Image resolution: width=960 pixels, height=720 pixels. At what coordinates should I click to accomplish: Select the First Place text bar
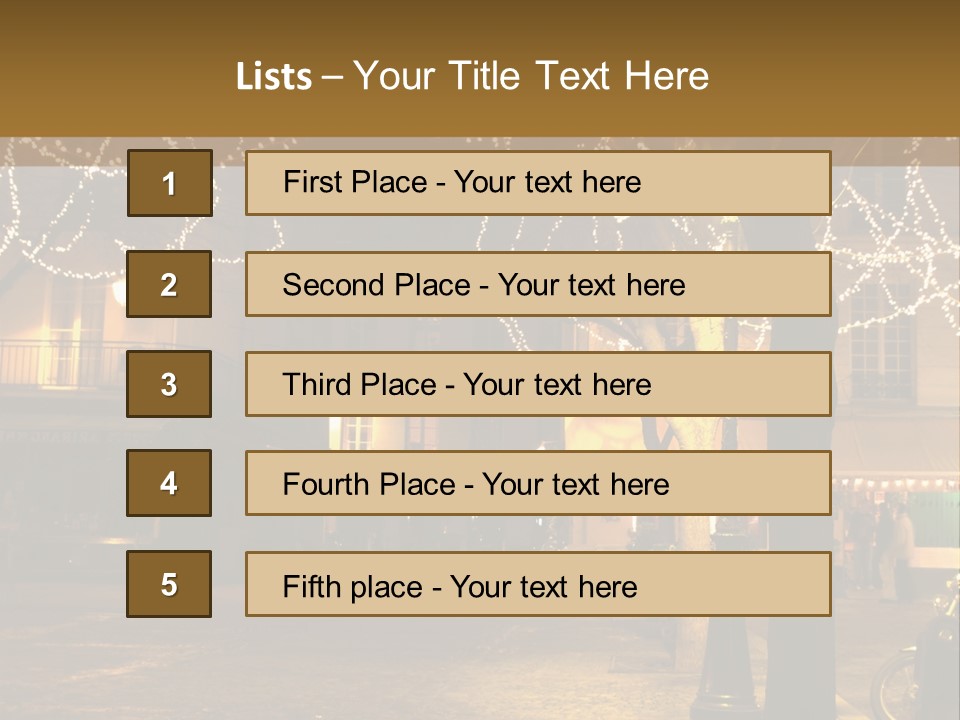tap(538, 183)
